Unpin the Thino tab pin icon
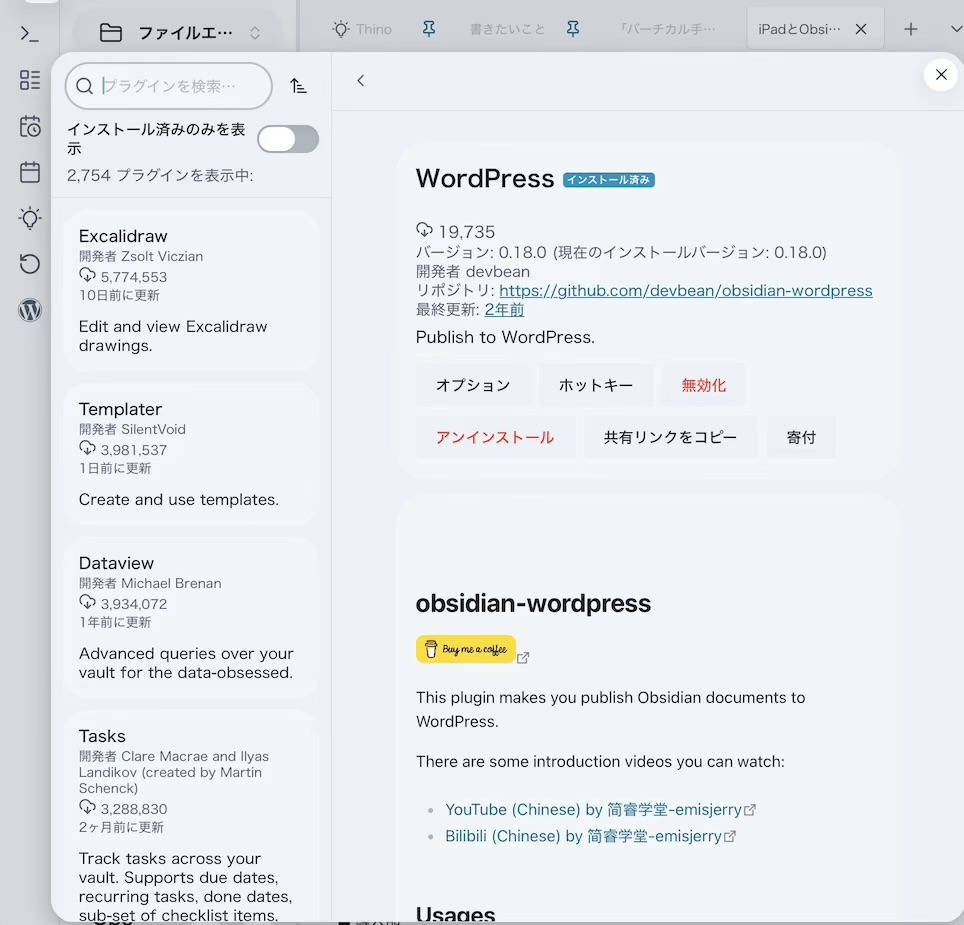964x925 pixels. click(429, 28)
